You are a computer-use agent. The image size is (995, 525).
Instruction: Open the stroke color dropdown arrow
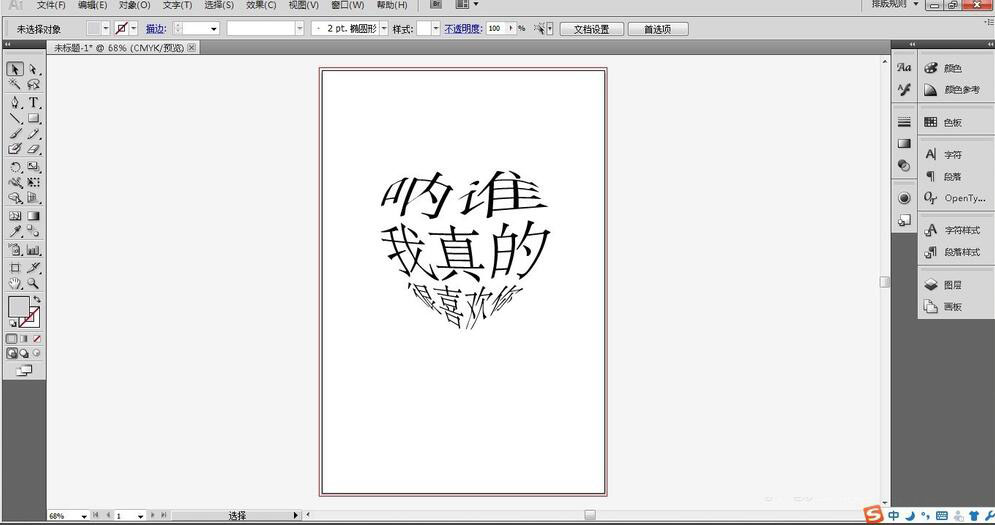[133, 29]
